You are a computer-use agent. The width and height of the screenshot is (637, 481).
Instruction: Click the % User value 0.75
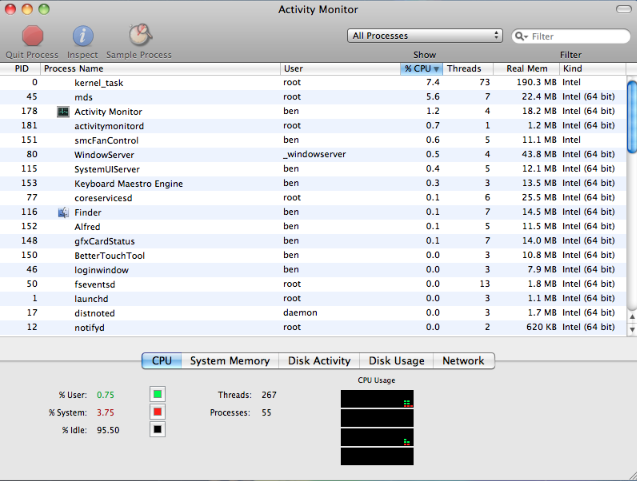point(105,395)
